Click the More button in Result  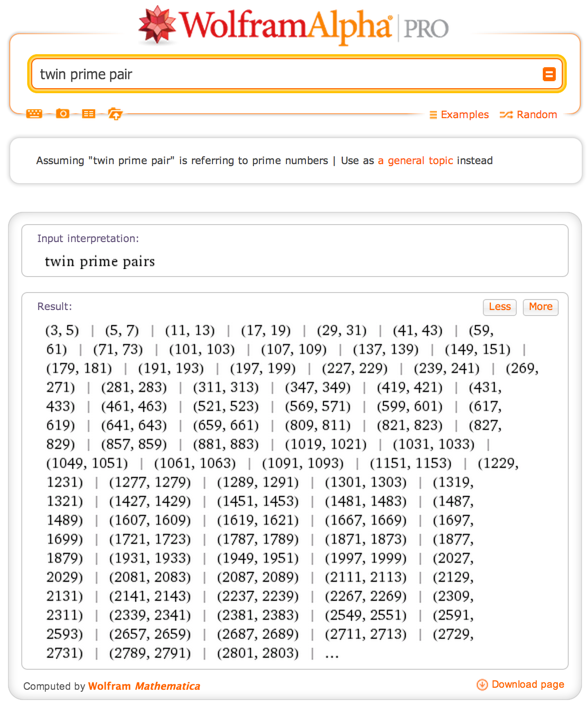tap(540, 307)
